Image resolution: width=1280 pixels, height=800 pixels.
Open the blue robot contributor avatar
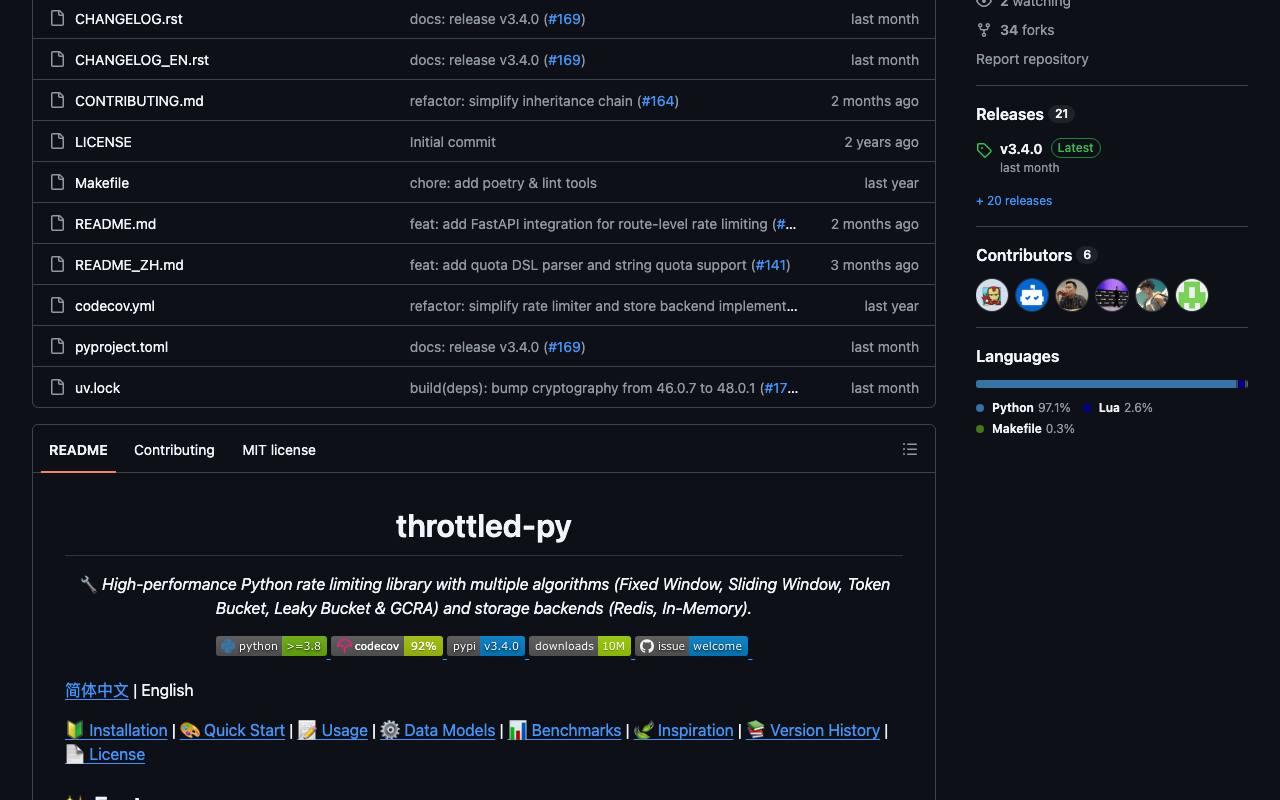(x=1032, y=295)
